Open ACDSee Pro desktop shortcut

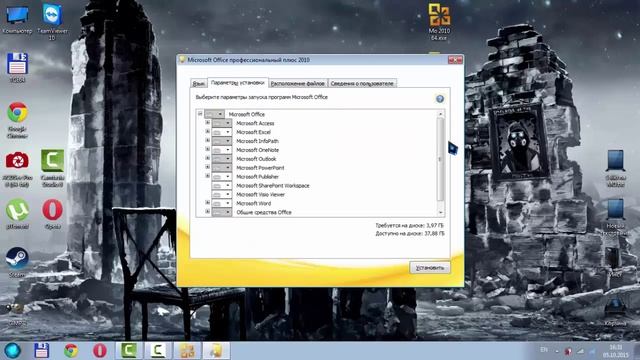17,169
